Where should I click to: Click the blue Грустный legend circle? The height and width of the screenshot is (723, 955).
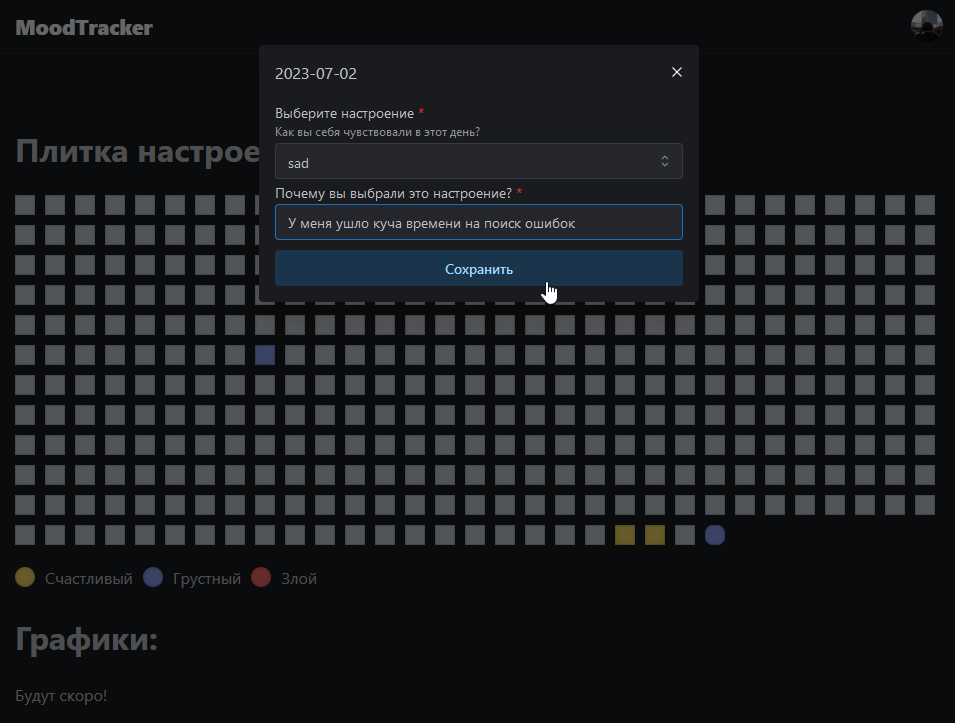coord(153,577)
